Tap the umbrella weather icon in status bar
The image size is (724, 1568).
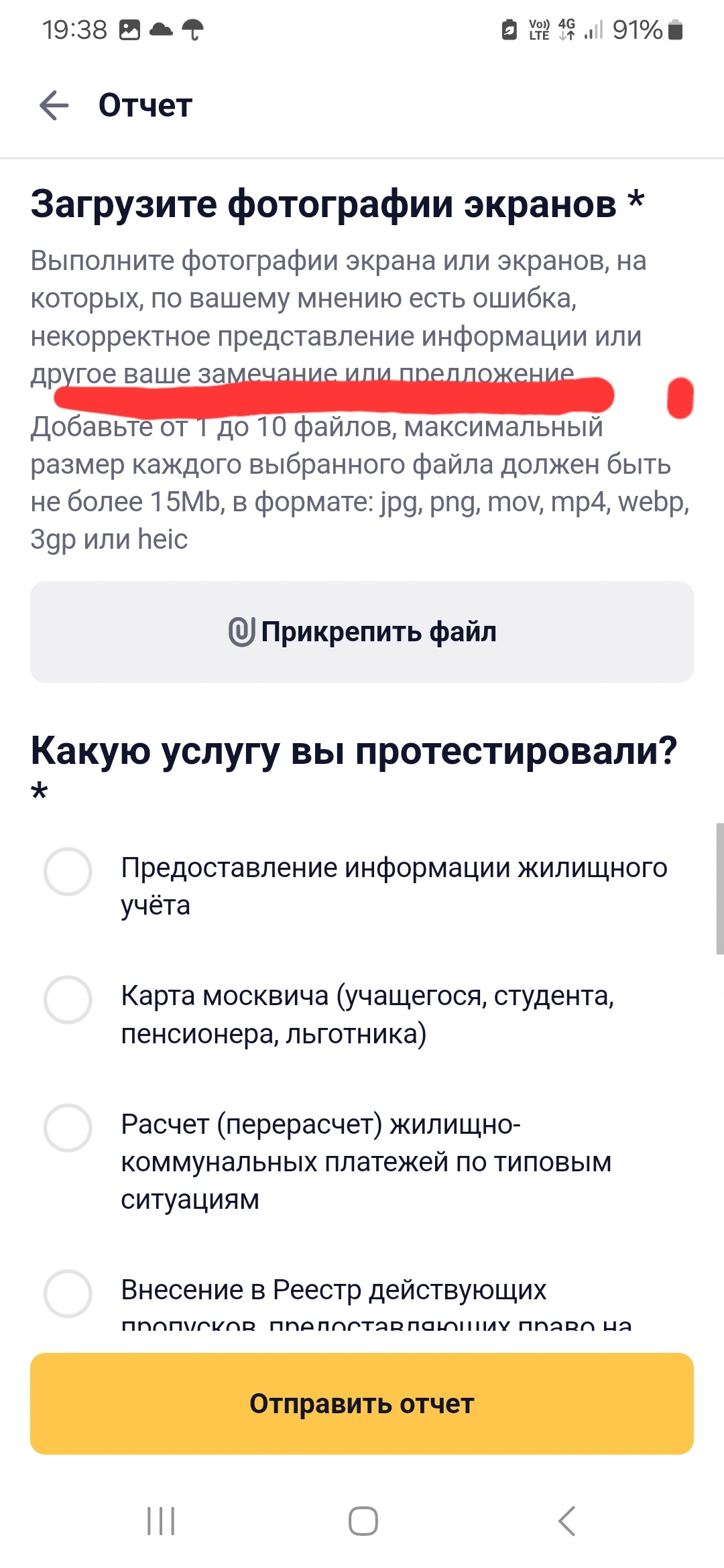(193, 30)
